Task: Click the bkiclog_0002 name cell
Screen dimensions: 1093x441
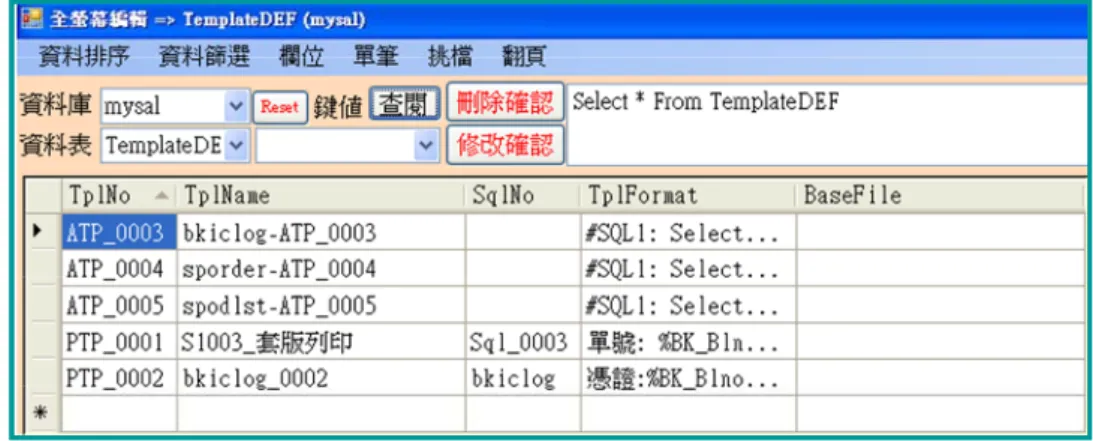Action: (x=321, y=378)
